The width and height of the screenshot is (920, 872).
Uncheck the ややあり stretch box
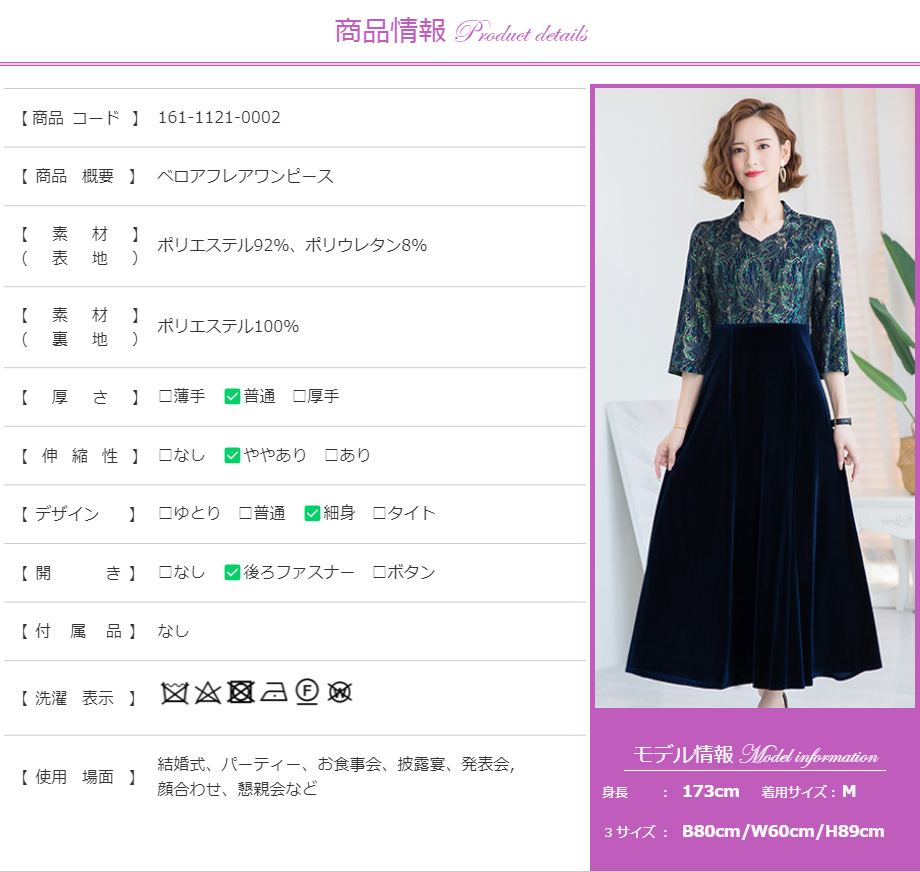pos(232,455)
